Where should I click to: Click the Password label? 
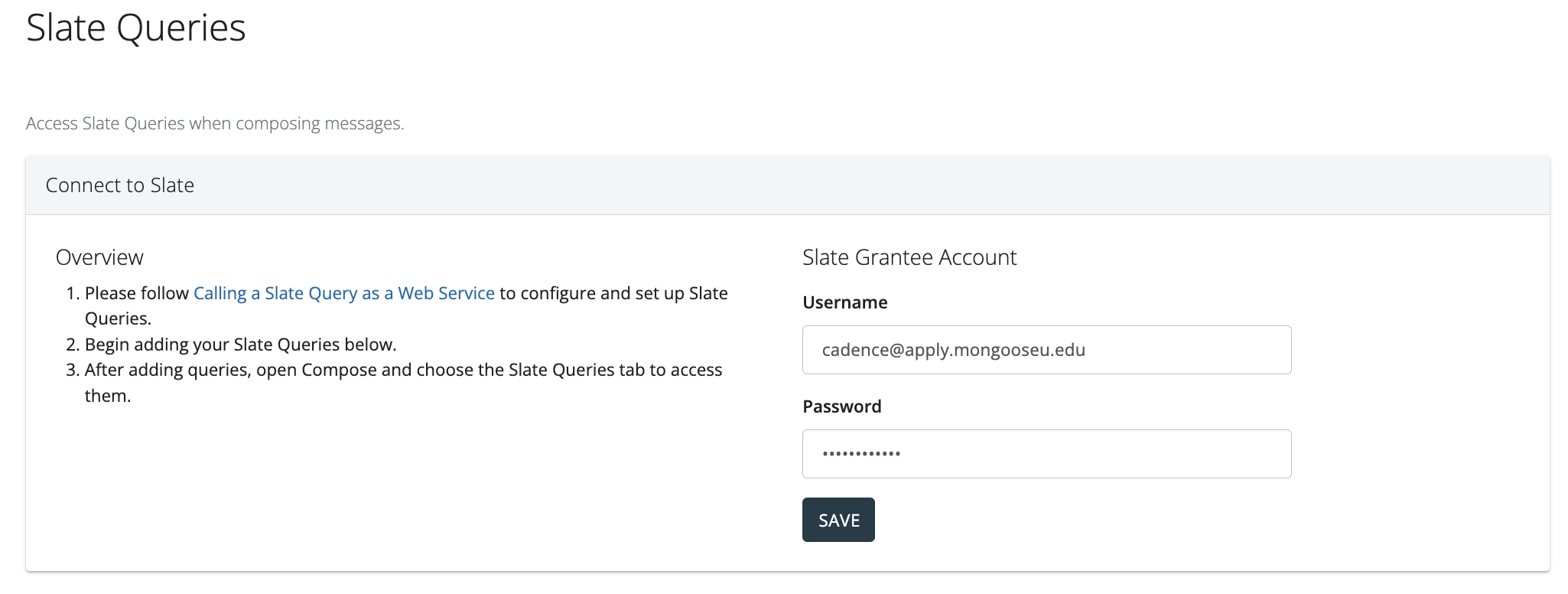point(841,406)
